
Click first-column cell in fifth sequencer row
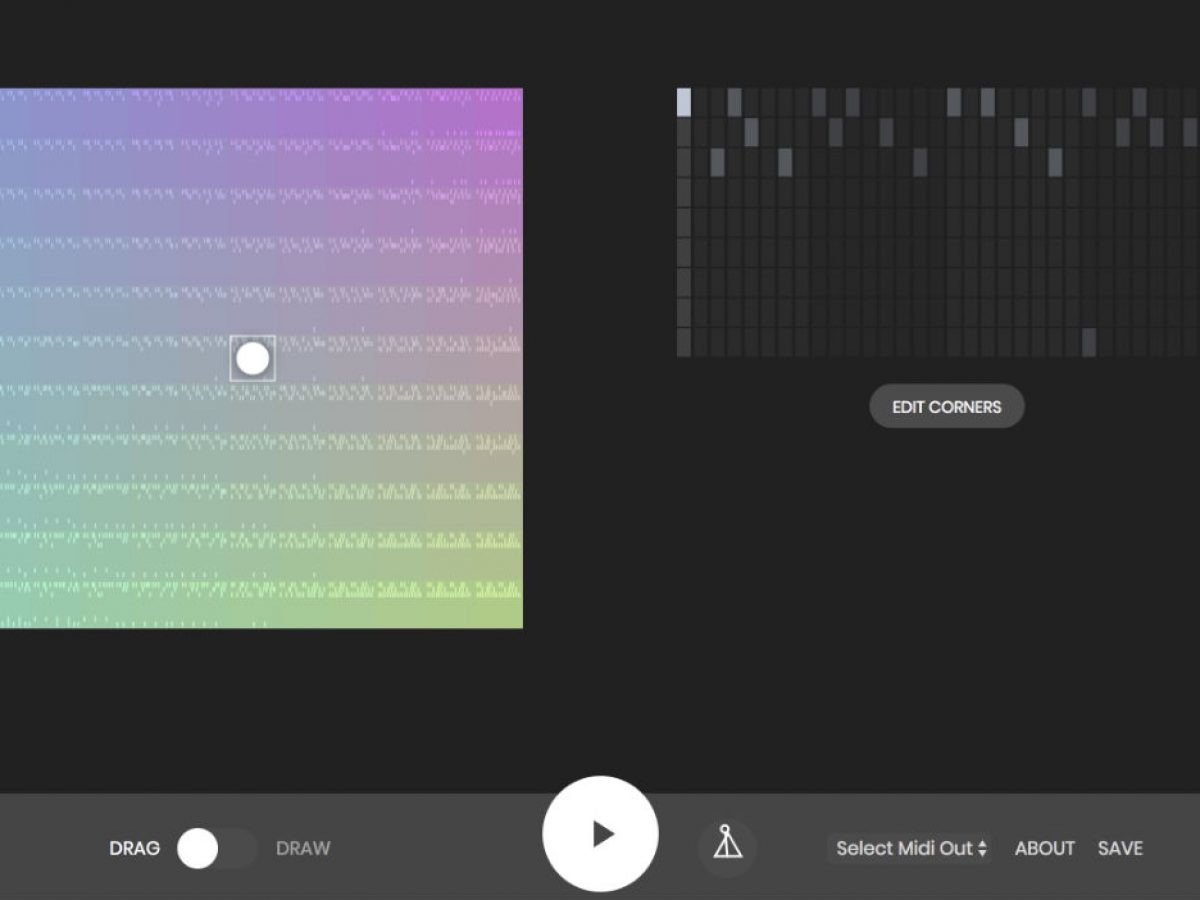tap(684, 222)
